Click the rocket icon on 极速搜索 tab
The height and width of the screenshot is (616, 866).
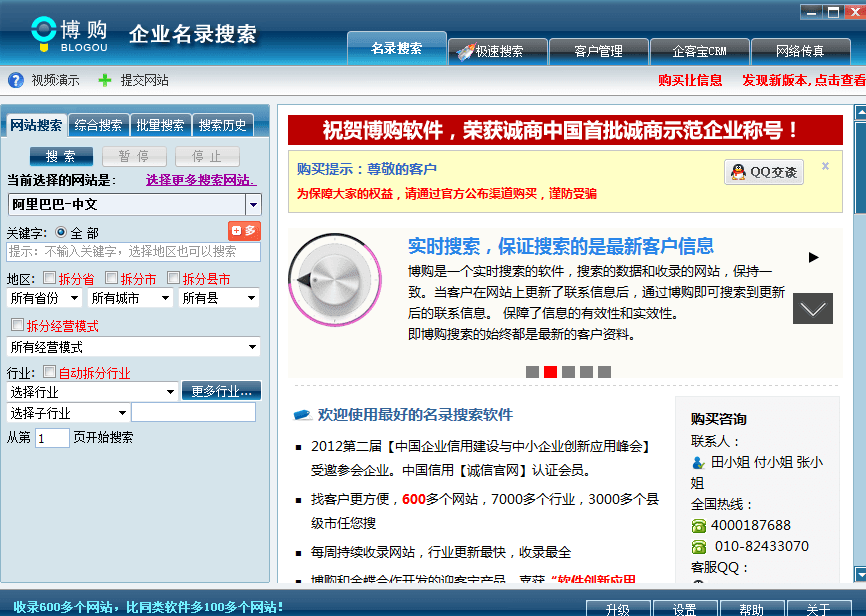pos(465,51)
